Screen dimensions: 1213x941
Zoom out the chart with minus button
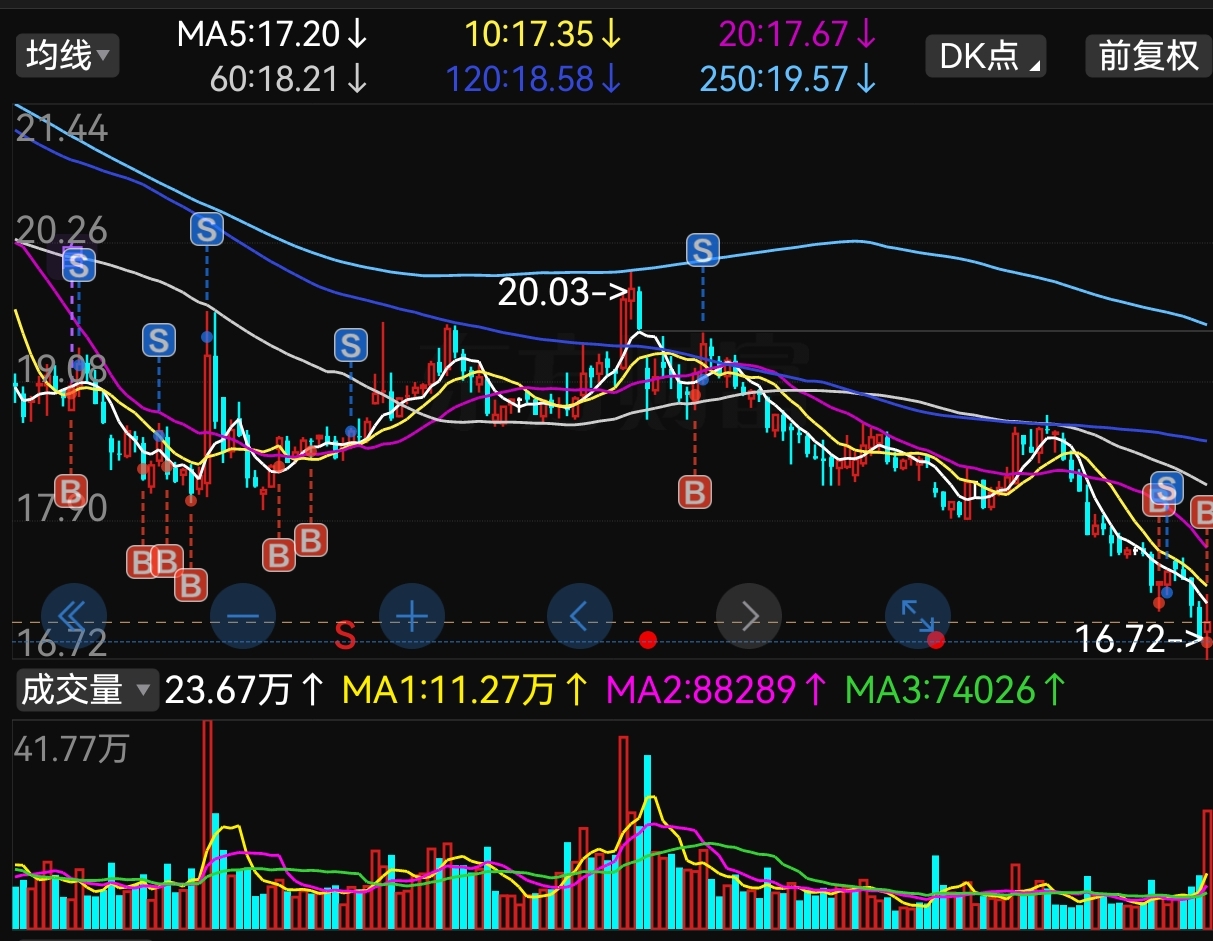pyautogui.click(x=243, y=616)
